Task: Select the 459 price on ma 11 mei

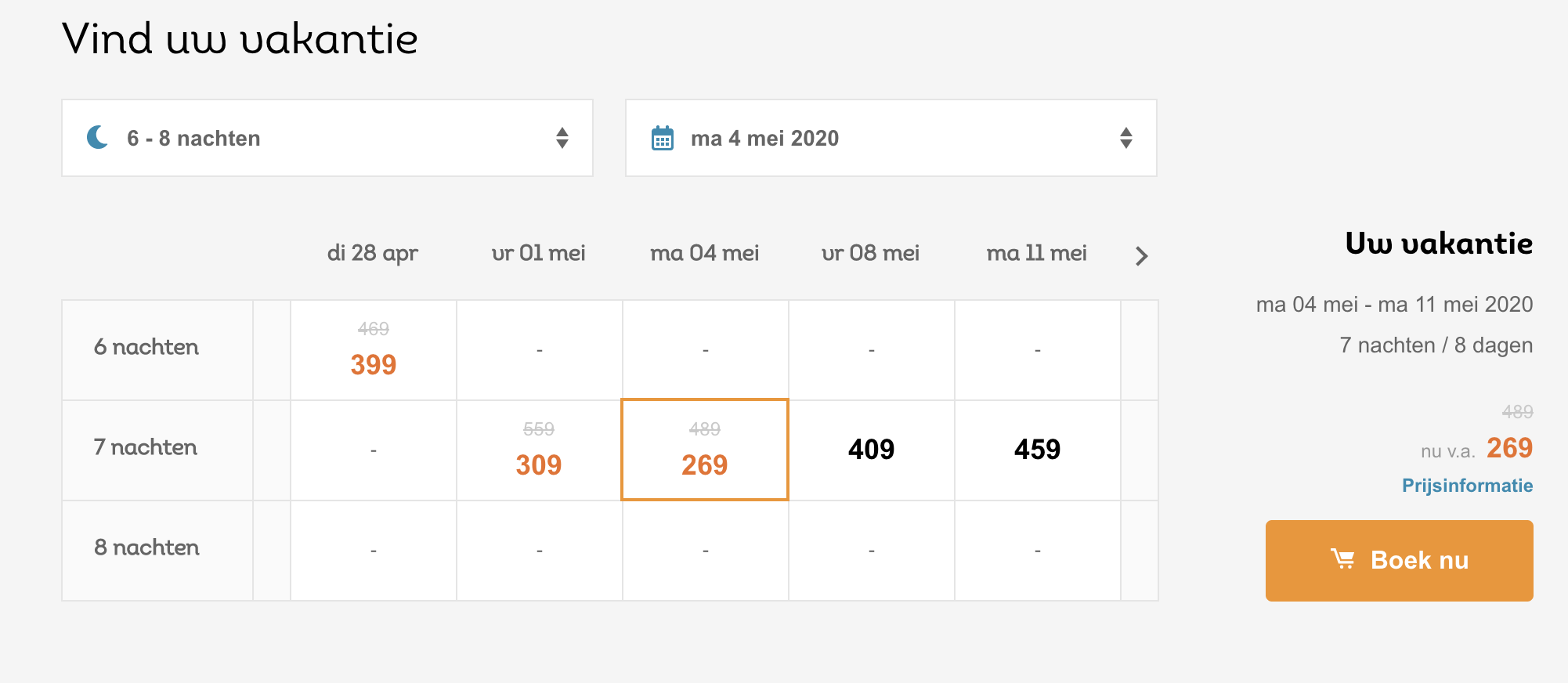Action: 1037,450
